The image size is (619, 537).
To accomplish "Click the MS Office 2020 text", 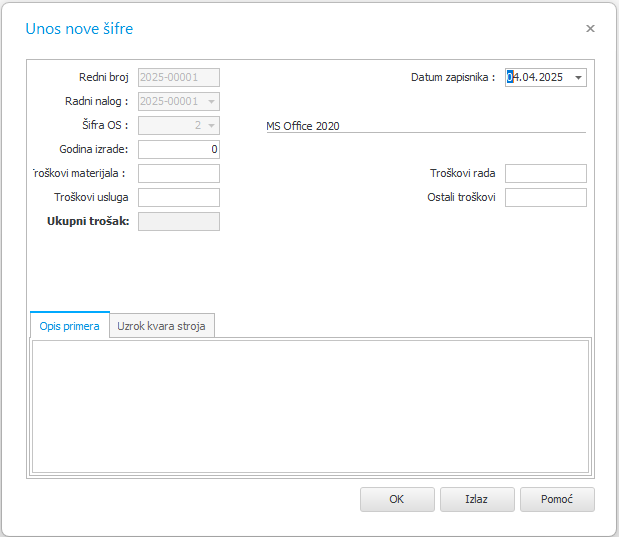I will (303, 126).
